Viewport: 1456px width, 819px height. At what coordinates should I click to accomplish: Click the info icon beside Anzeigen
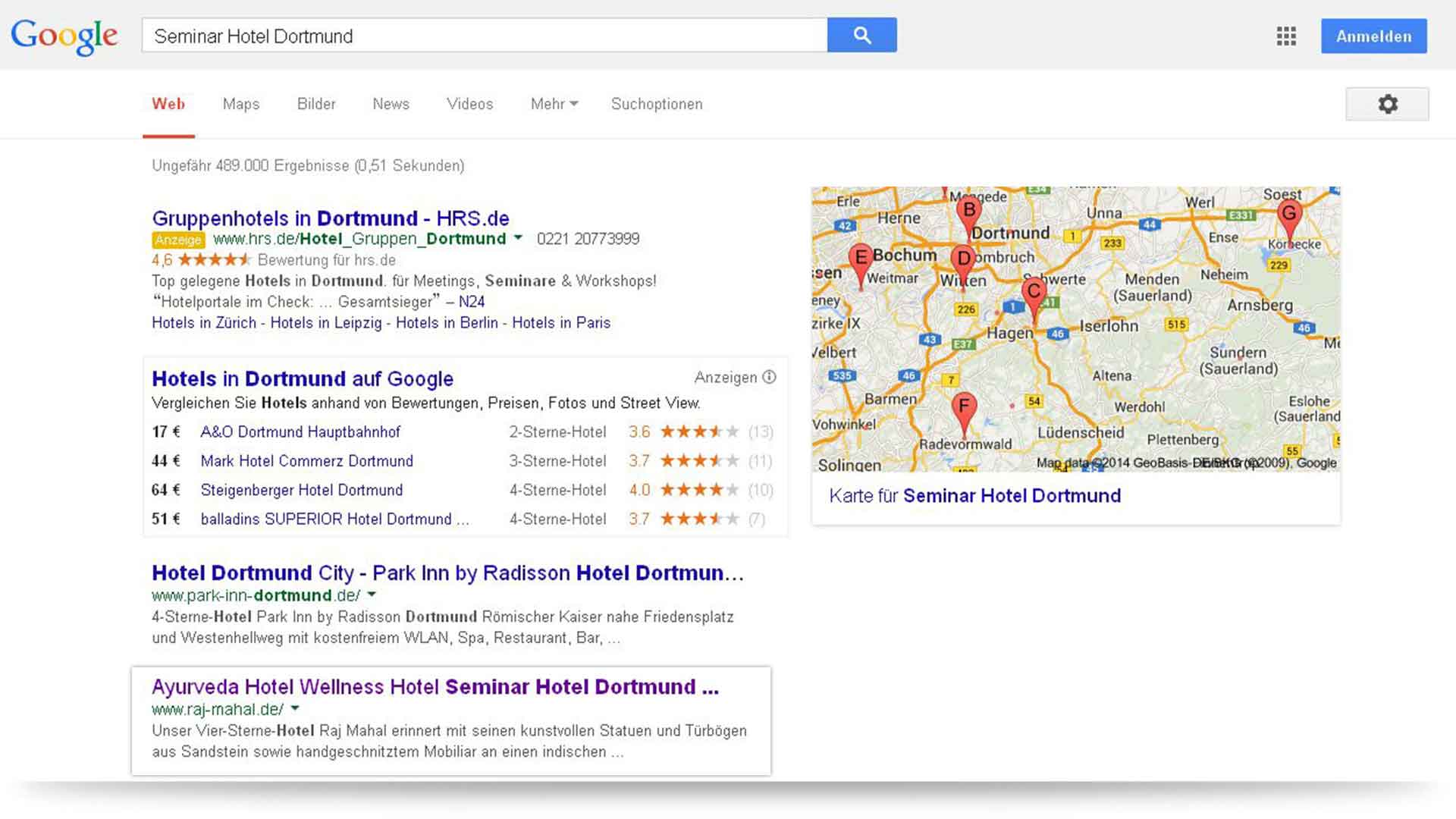tap(769, 377)
